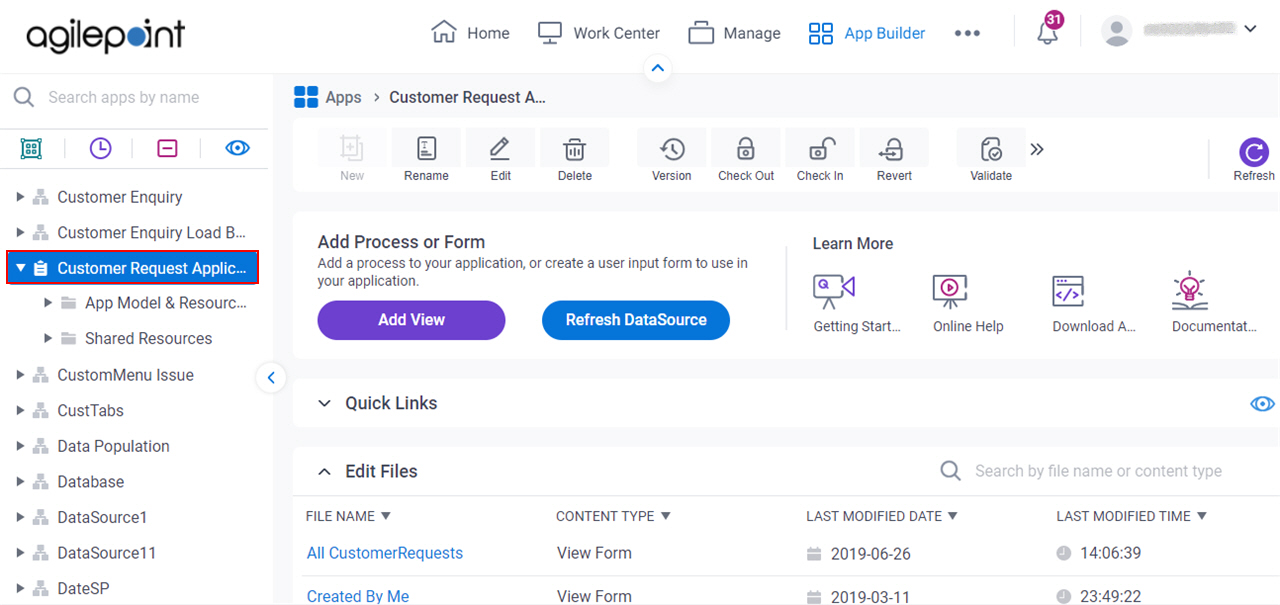Select the DateSP tree item
The image size is (1280, 605).
(83, 588)
